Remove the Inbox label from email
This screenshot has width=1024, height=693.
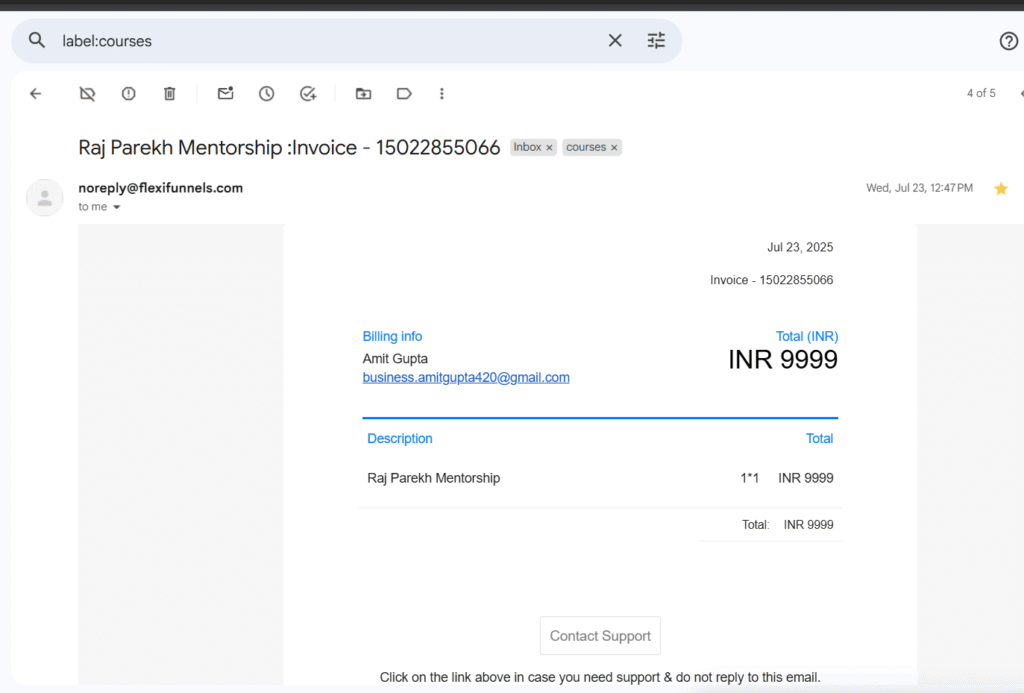pos(549,148)
